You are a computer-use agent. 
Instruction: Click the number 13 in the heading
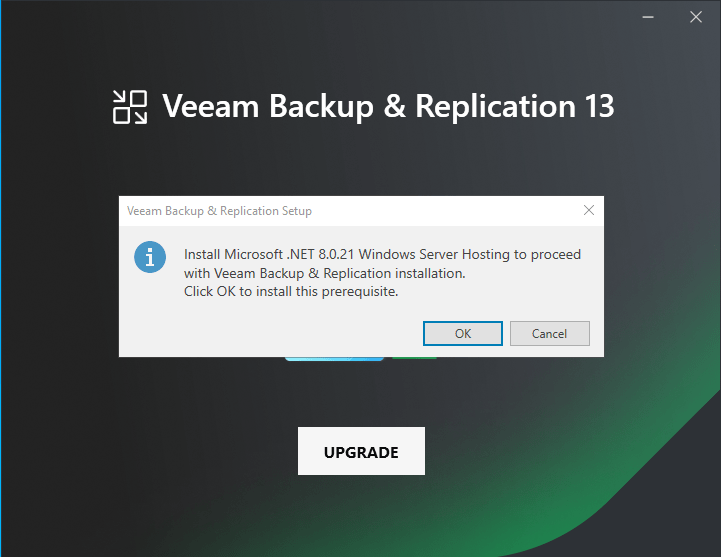596,107
